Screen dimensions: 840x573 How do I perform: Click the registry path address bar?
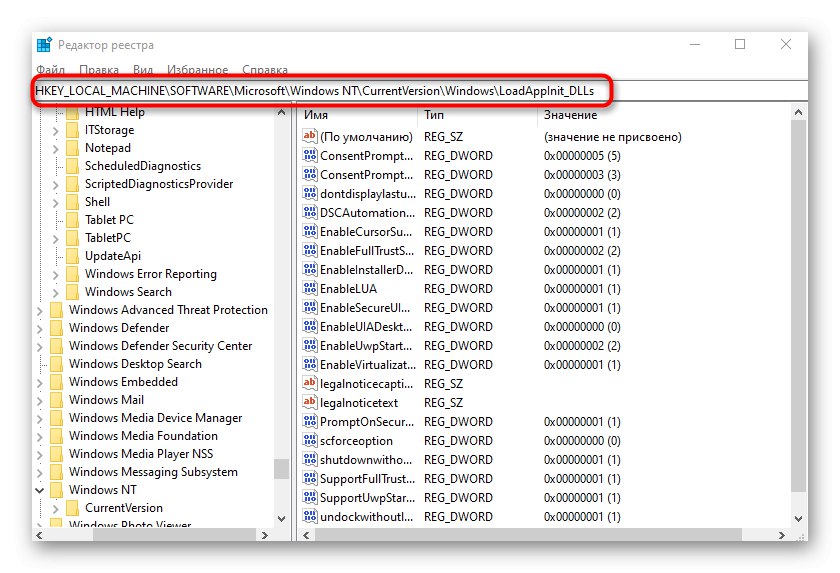(x=421, y=91)
